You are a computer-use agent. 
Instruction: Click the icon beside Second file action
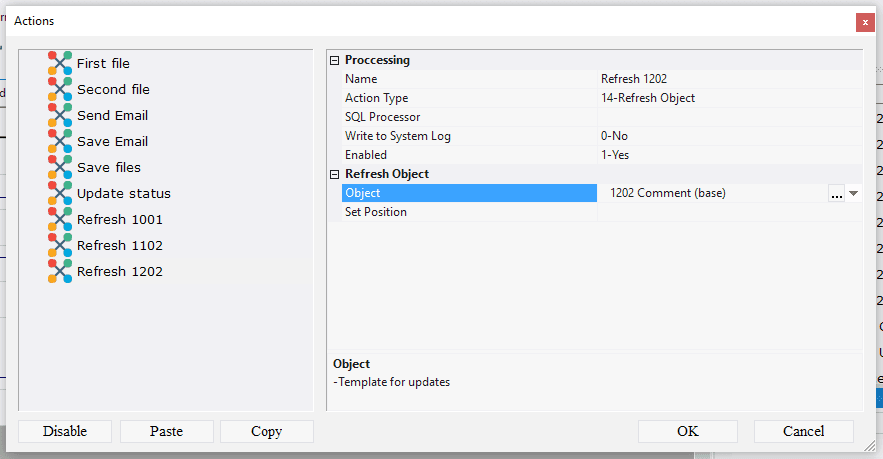[x=60, y=89]
